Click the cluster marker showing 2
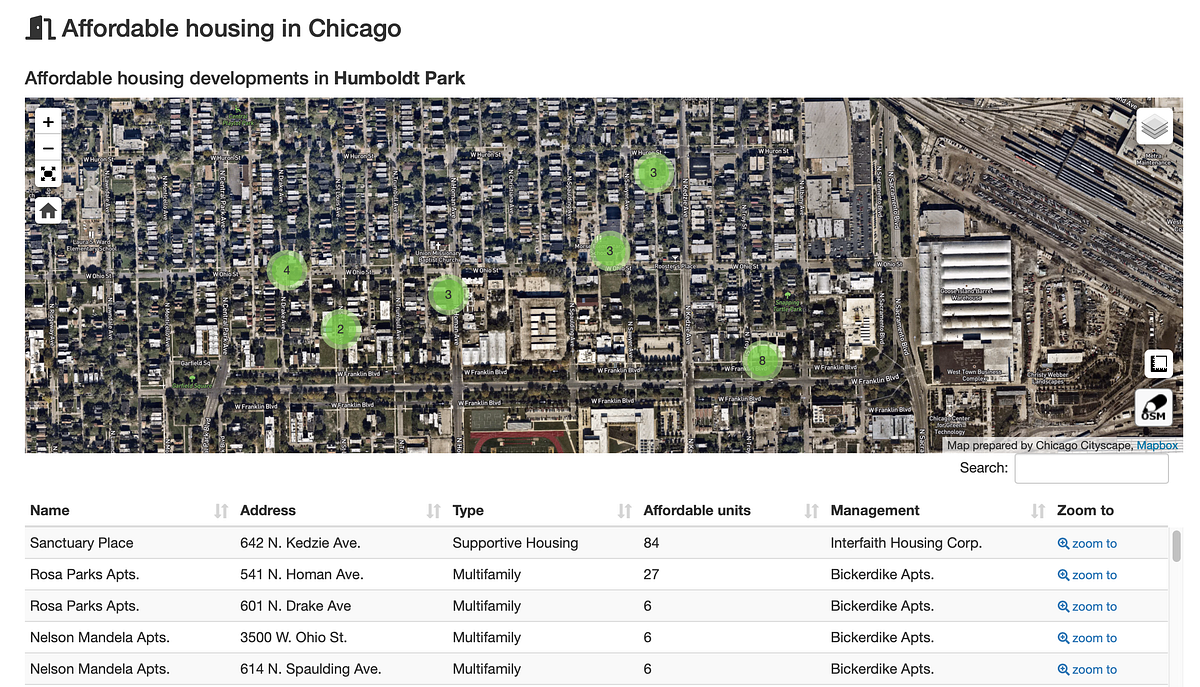 coord(340,328)
